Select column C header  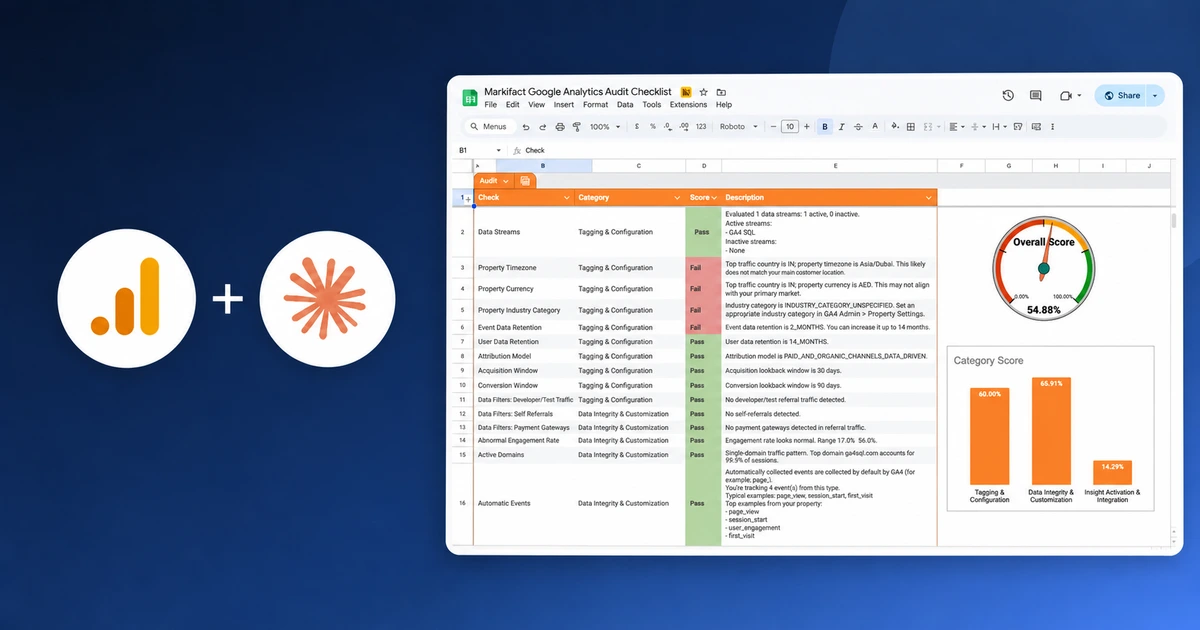point(639,166)
